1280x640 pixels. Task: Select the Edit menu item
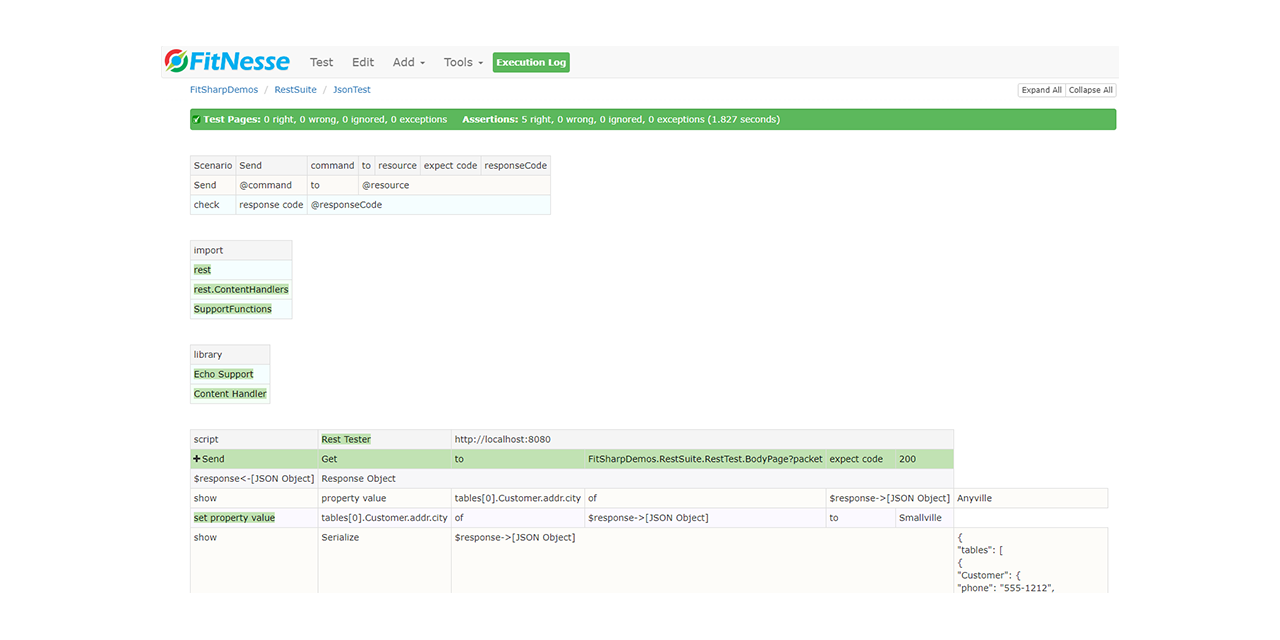point(362,62)
